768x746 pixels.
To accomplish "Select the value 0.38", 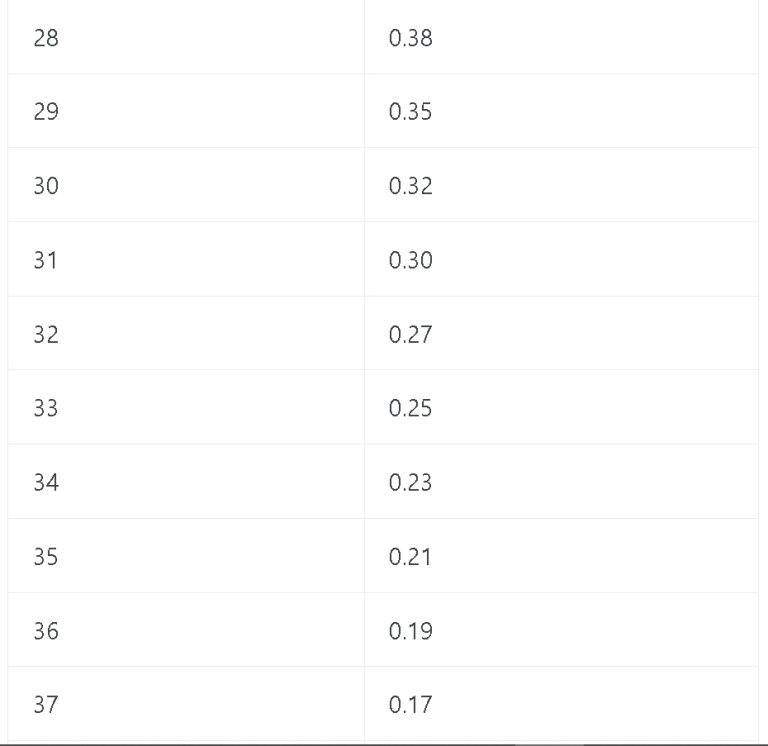I will pos(410,38).
